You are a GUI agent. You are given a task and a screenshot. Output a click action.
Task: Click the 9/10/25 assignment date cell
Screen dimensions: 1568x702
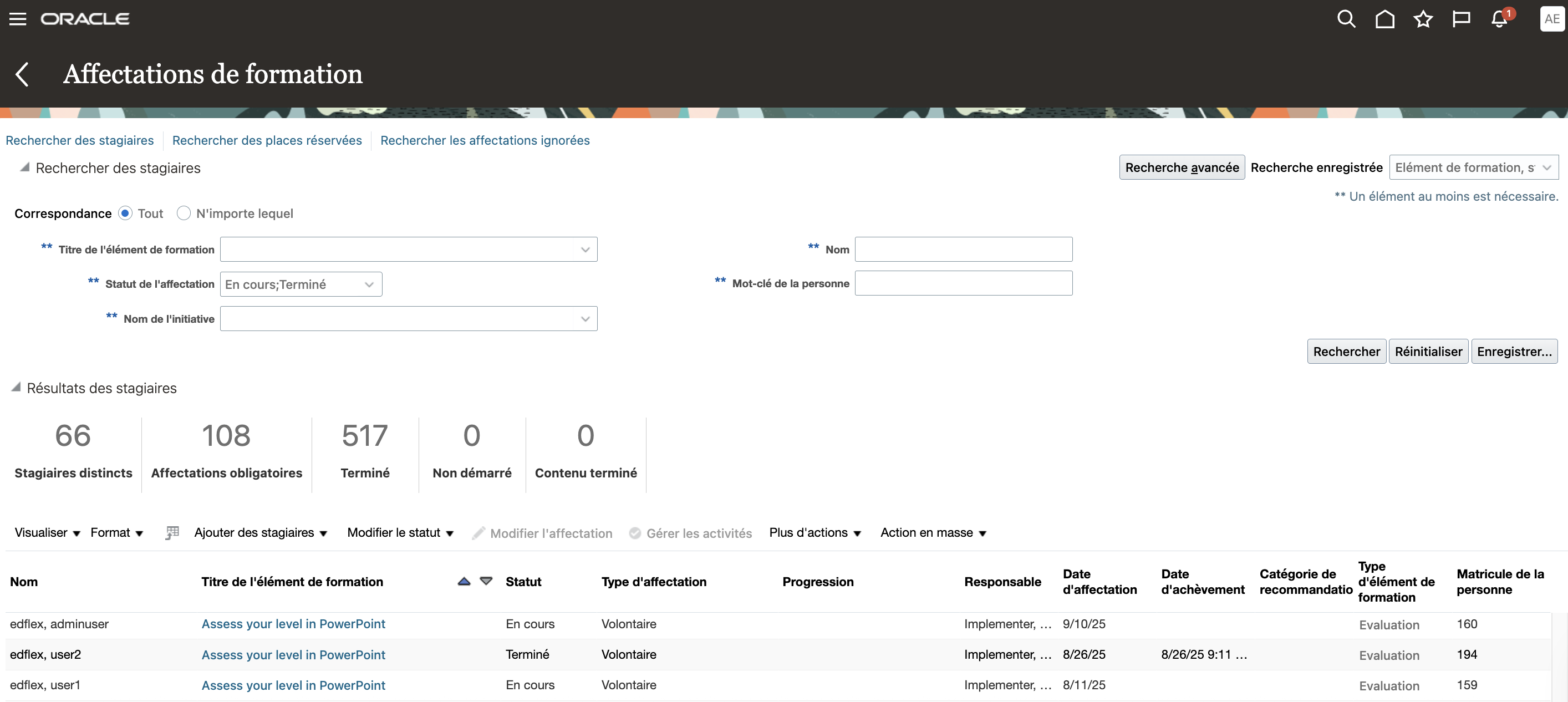1084,624
